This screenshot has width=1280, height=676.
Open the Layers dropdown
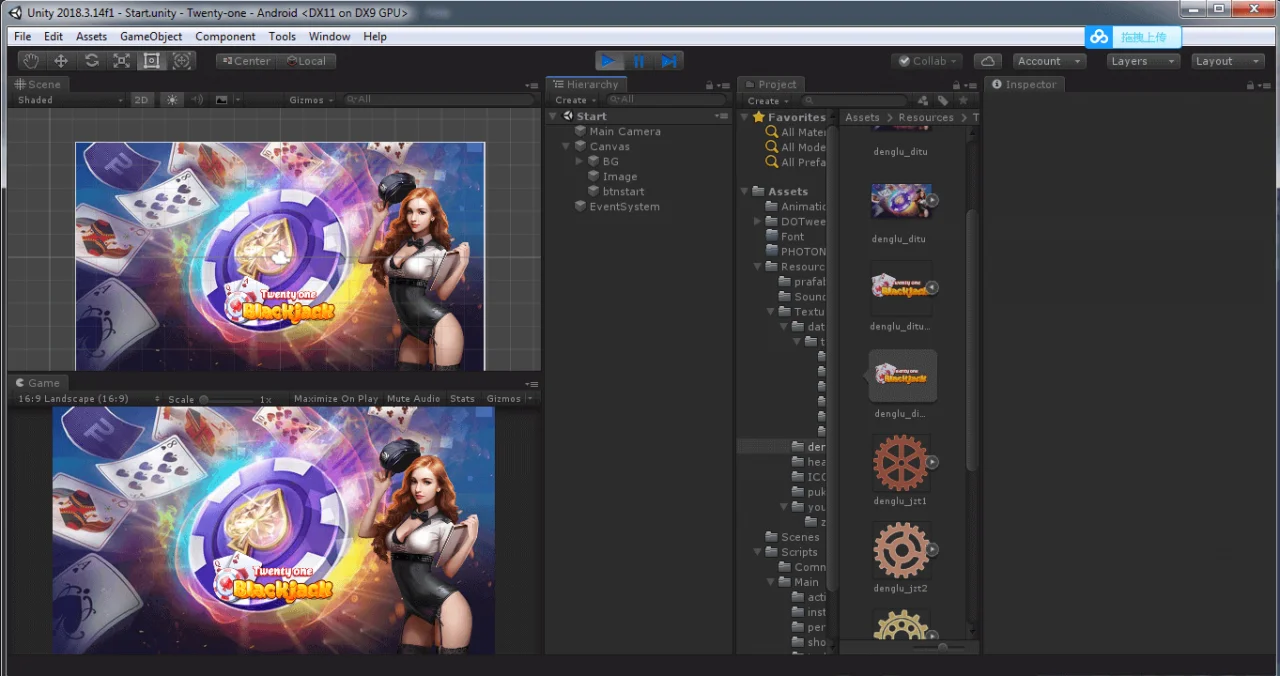[x=1143, y=61]
